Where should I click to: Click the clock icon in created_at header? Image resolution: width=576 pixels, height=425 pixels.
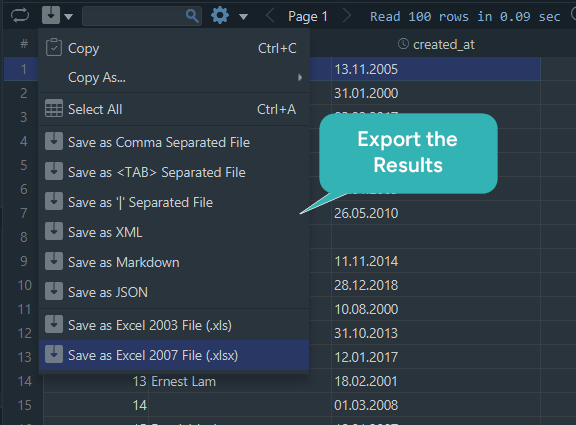tap(403, 44)
